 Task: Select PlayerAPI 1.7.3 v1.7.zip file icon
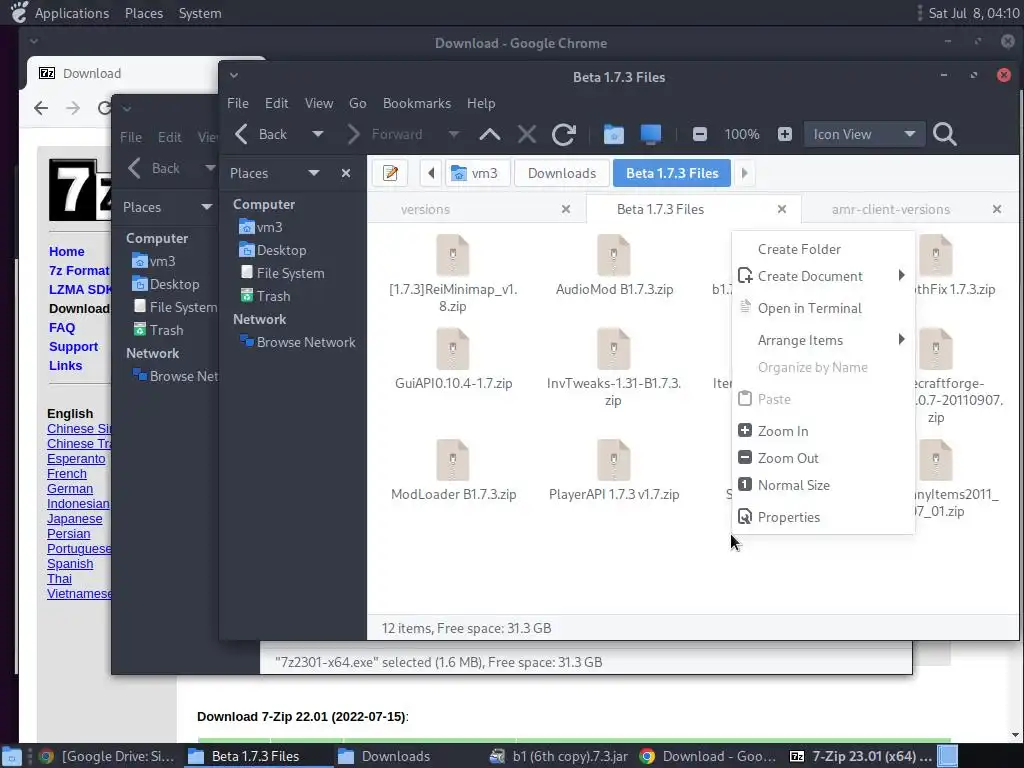point(613,460)
